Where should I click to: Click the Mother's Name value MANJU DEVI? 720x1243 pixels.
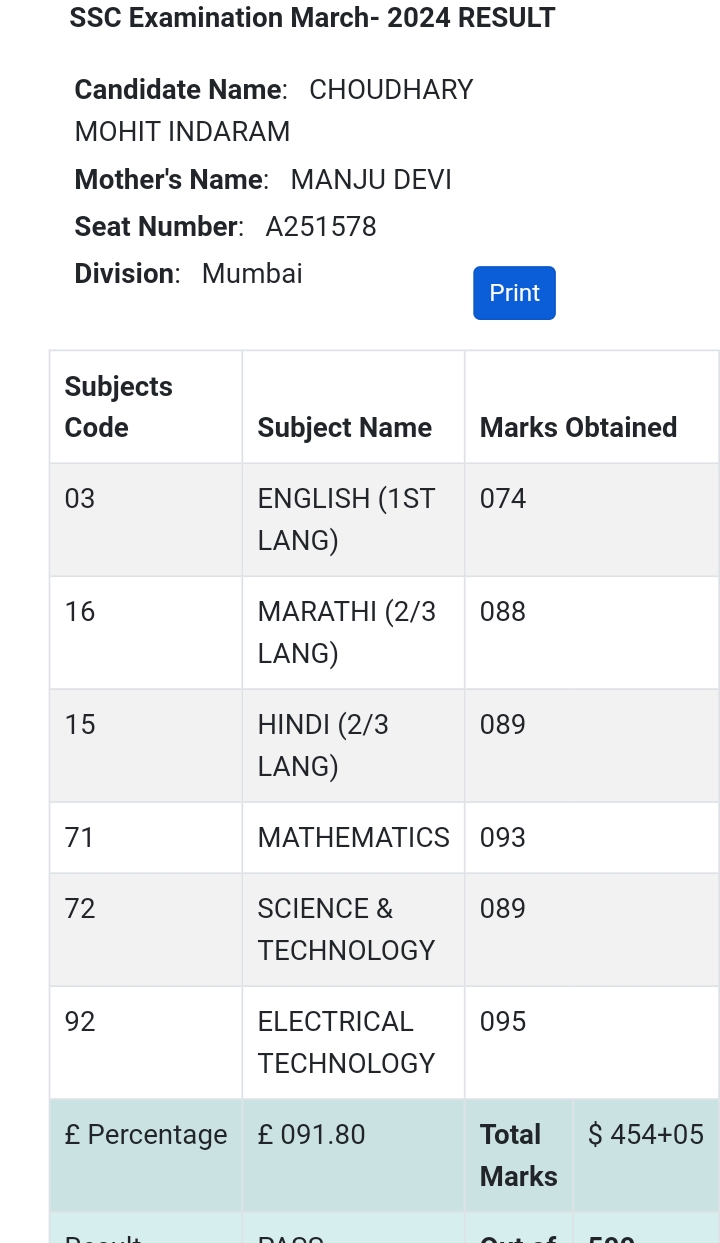(371, 180)
